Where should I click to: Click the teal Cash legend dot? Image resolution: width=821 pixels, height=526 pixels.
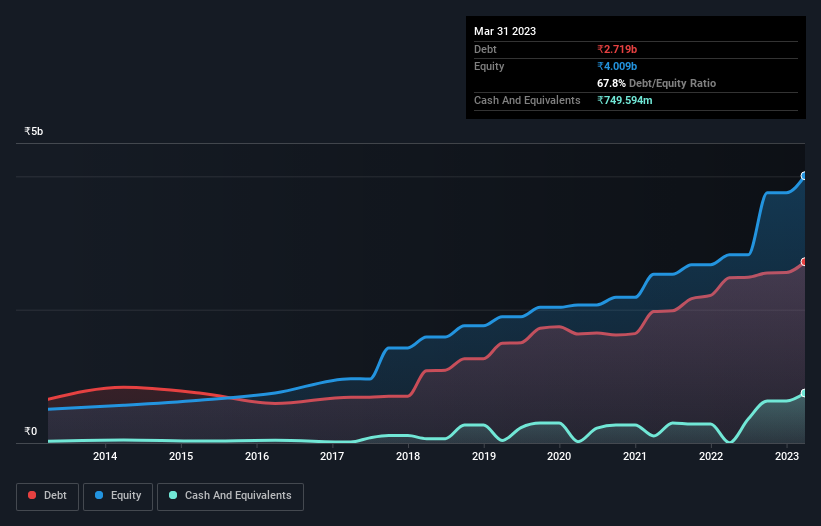[x=173, y=495]
